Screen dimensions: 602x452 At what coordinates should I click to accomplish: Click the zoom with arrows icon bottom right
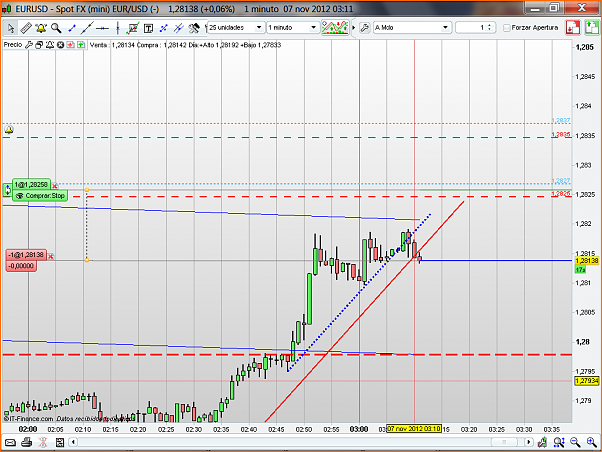[559, 442]
